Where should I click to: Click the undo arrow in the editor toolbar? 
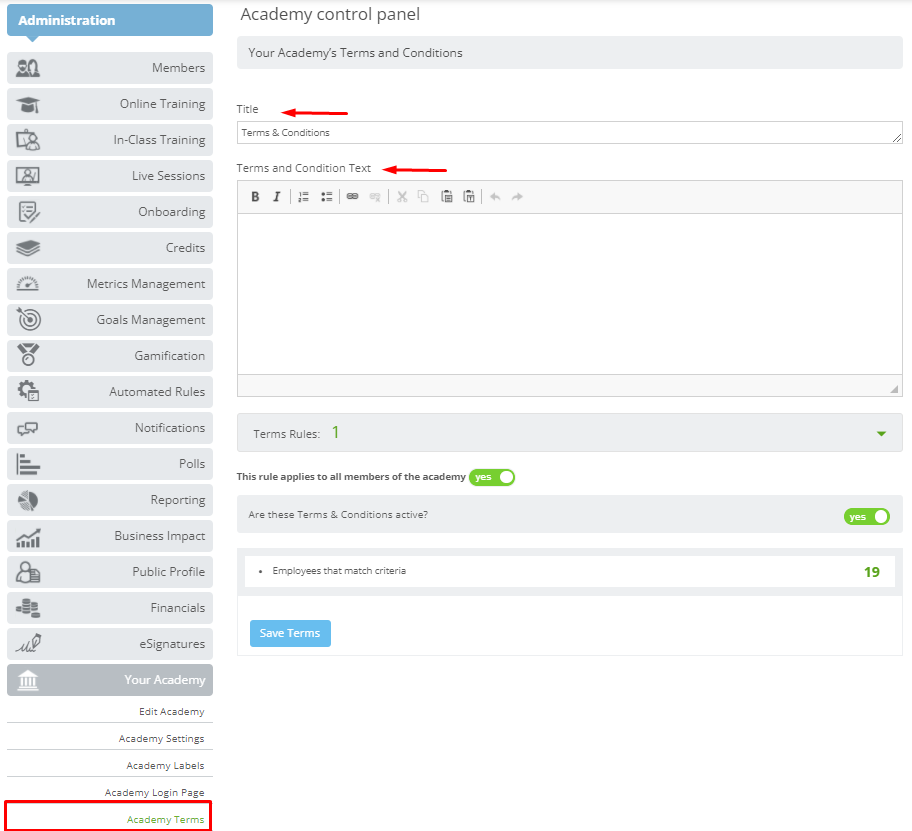click(495, 197)
